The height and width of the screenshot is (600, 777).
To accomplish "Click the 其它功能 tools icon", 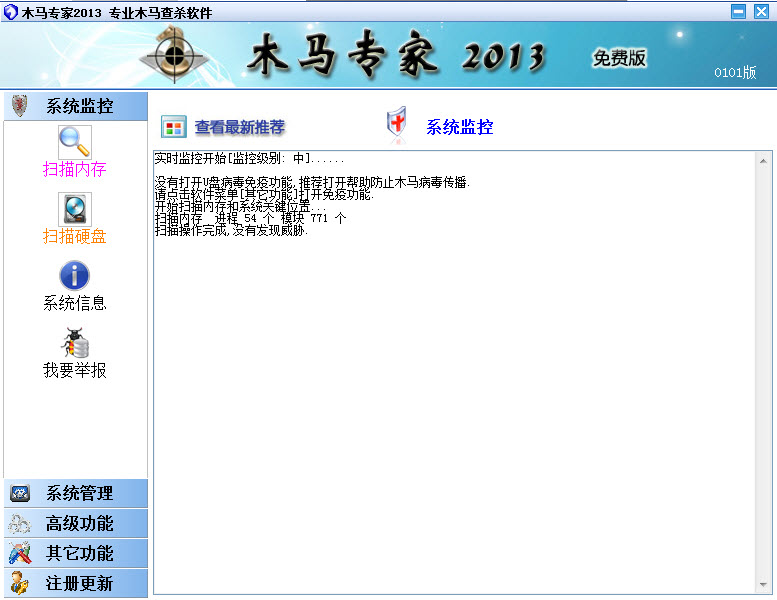I will point(20,553).
